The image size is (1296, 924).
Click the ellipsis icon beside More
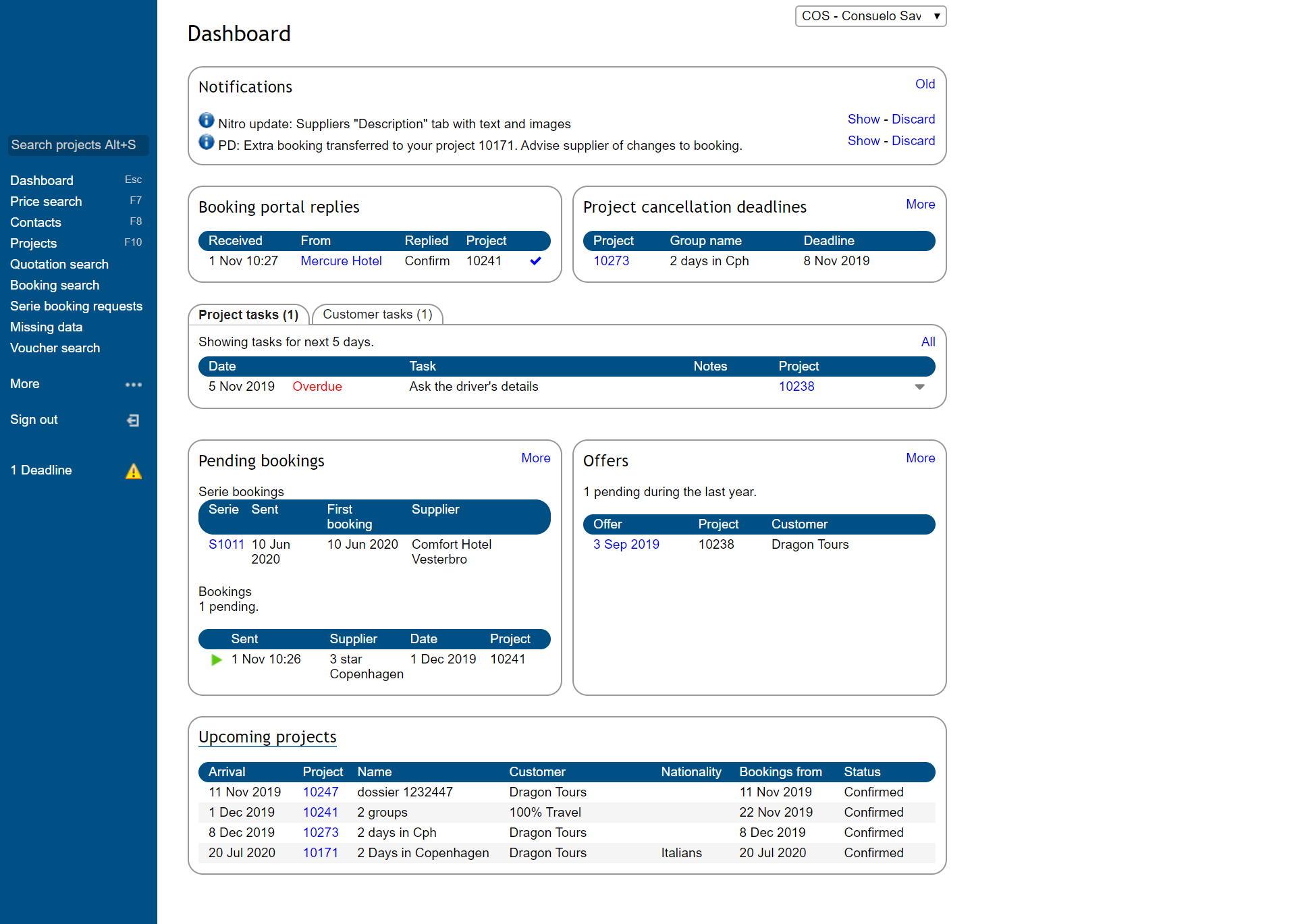tap(133, 385)
